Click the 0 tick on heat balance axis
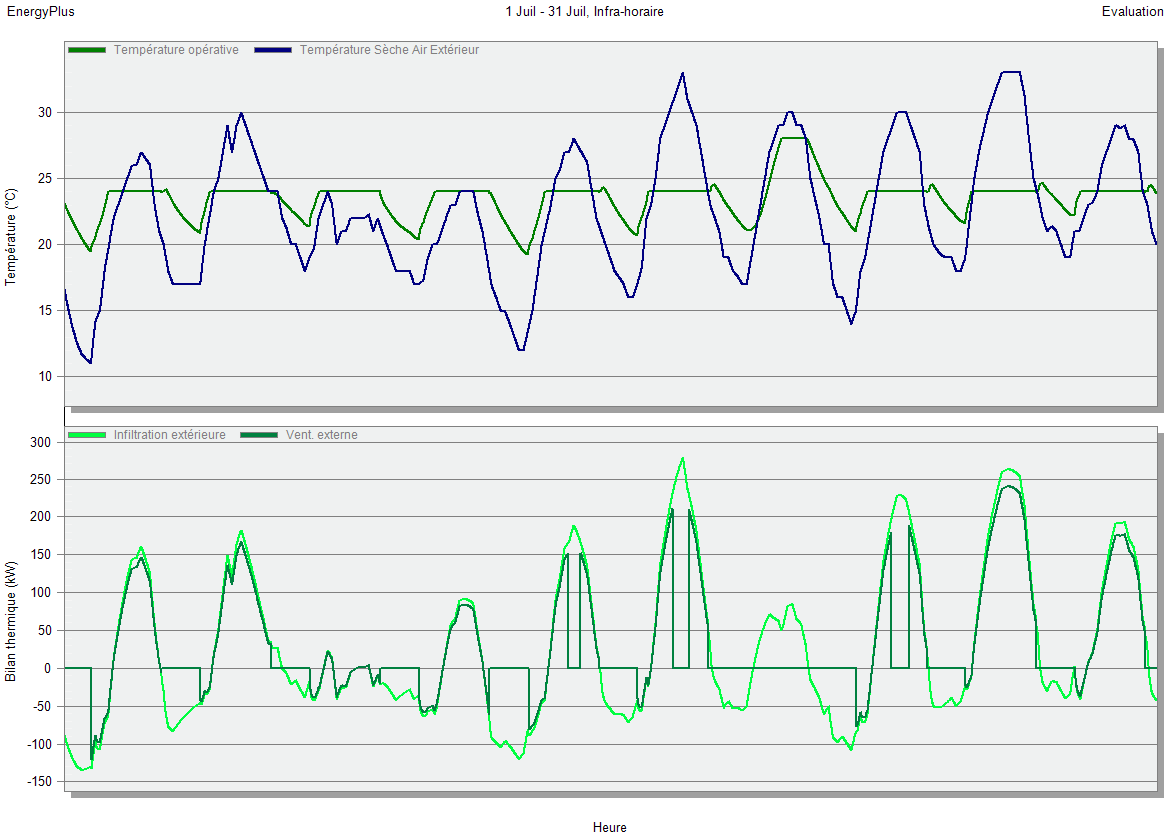 tap(48, 668)
